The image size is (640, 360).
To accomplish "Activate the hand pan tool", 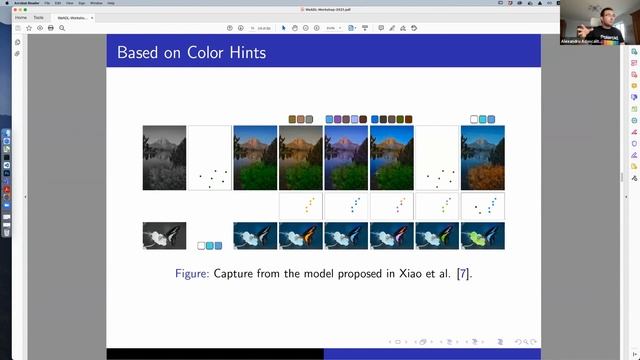I will pyautogui.click(x=295, y=28).
